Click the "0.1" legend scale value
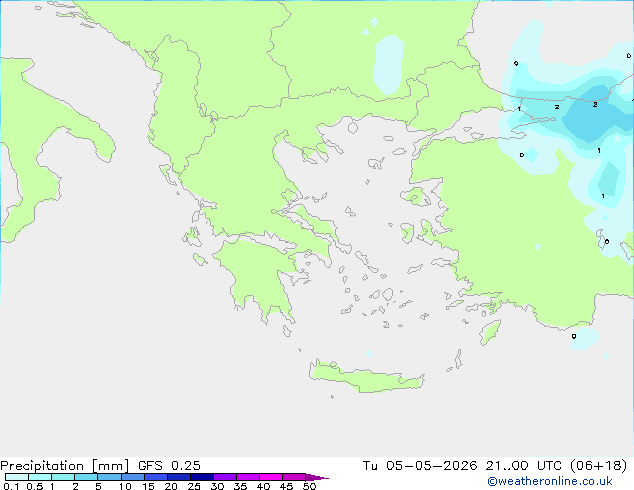Viewport: 634px width, 490px height. (x=11, y=486)
